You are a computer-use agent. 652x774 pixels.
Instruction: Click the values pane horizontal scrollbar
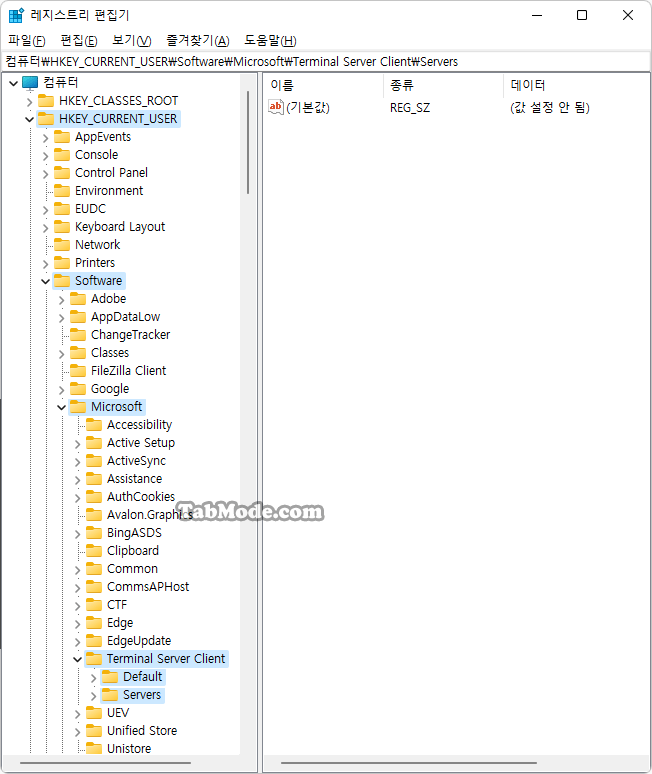click(x=409, y=763)
